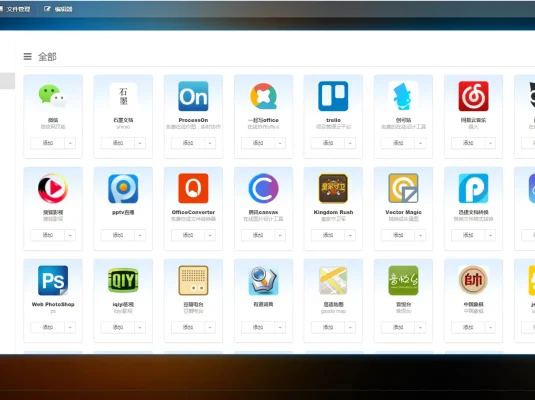This screenshot has width=535, height=400.
Task: Add the iqiyi影视 app via 添加 button
Action: [118, 327]
